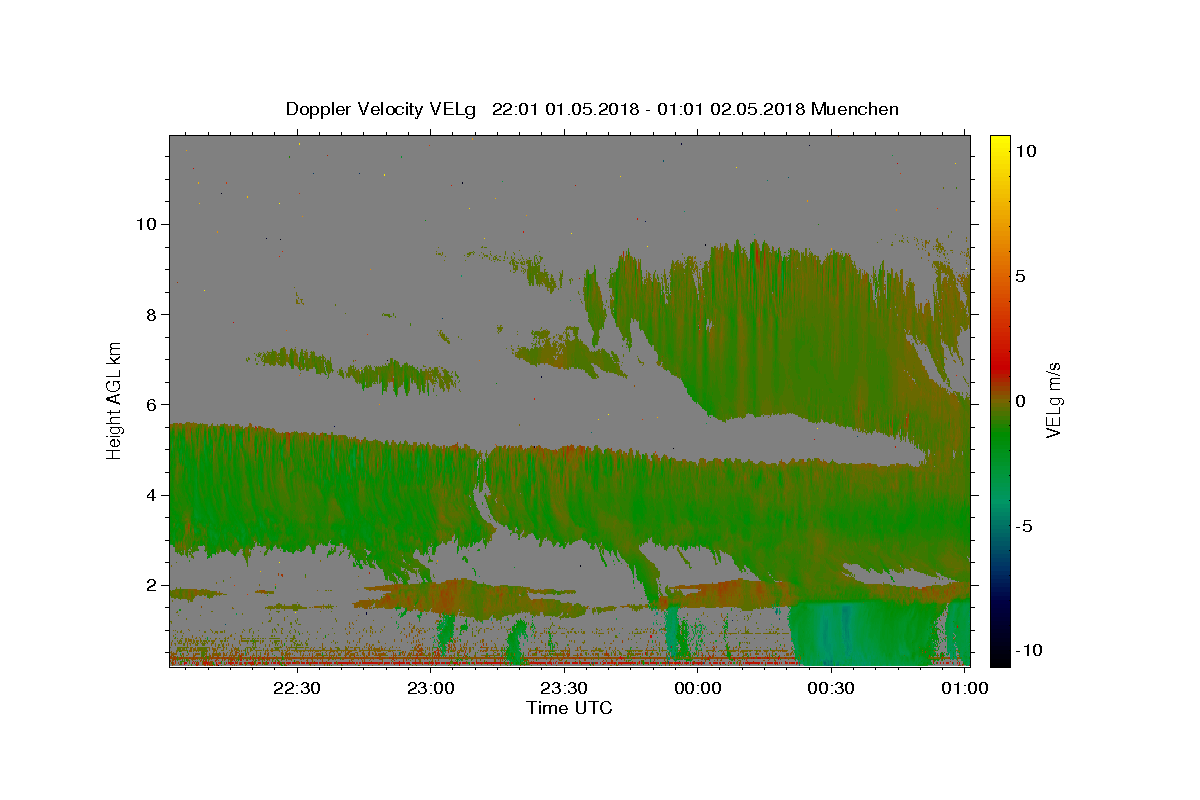Click the 'VELg m/s' colorbar label
This screenshot has height=800, width=1200.
[1053, 400]
